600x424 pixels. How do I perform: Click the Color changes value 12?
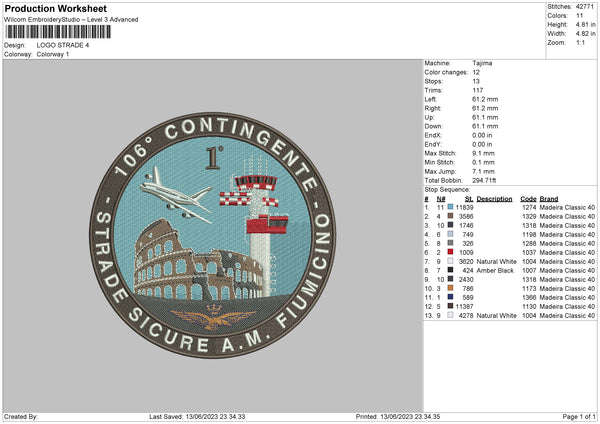476,72
